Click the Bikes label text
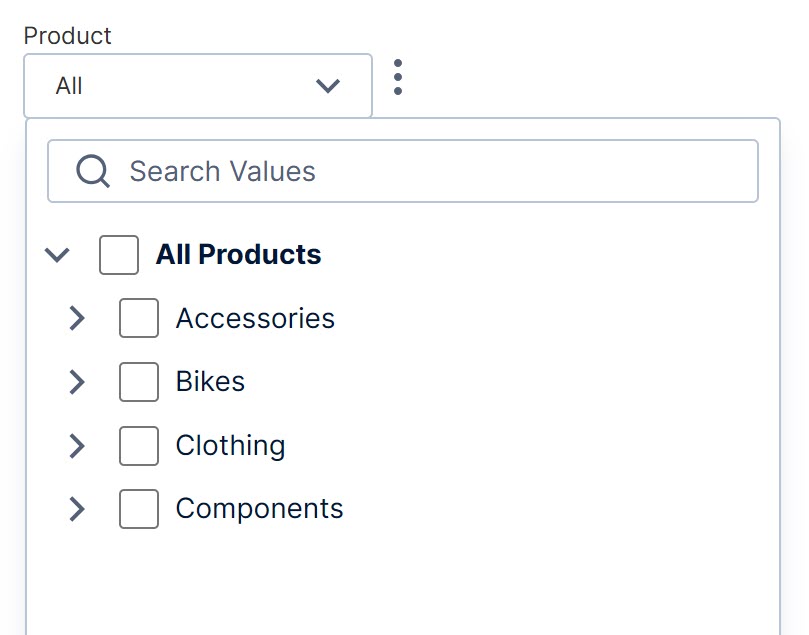This screenshot has width=809, height=635. (210, 382)
